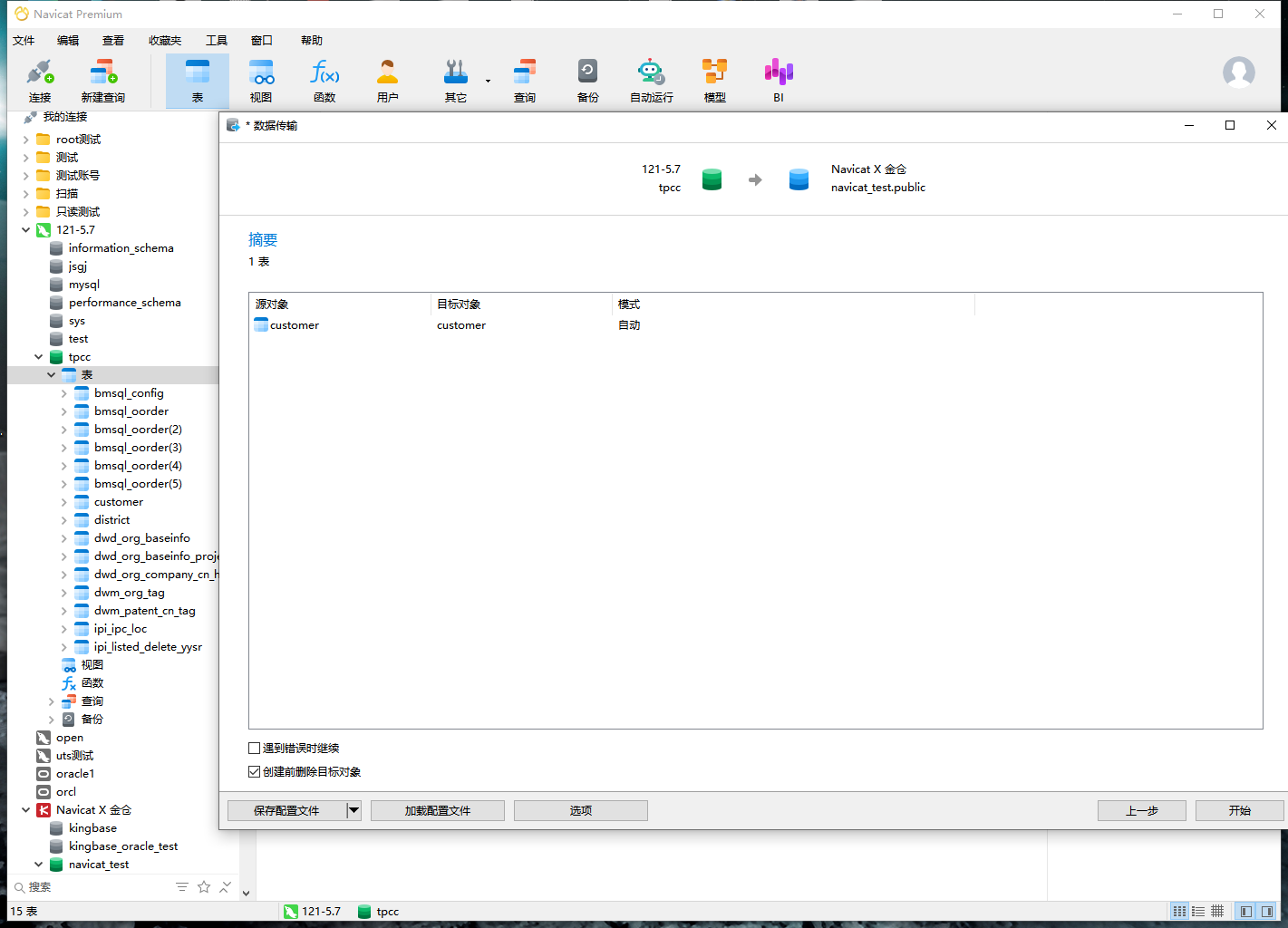Switch to ER diagram view in status bar
The image size is (1288, 928).
[1217, 912]
